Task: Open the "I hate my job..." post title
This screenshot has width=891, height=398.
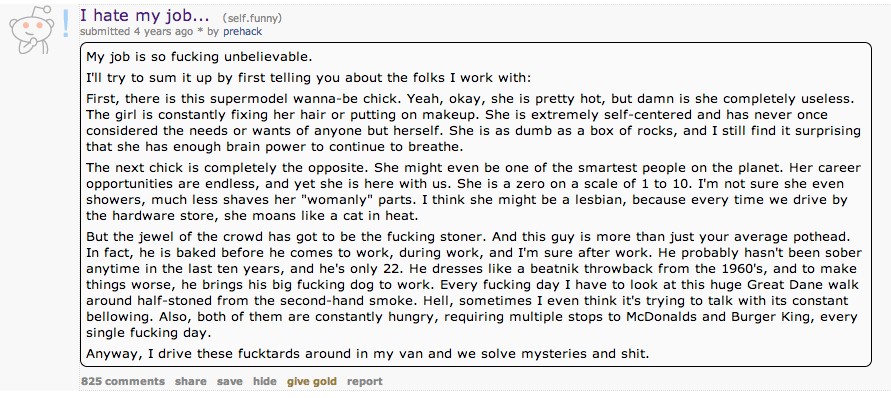Action: pos(145,15)
